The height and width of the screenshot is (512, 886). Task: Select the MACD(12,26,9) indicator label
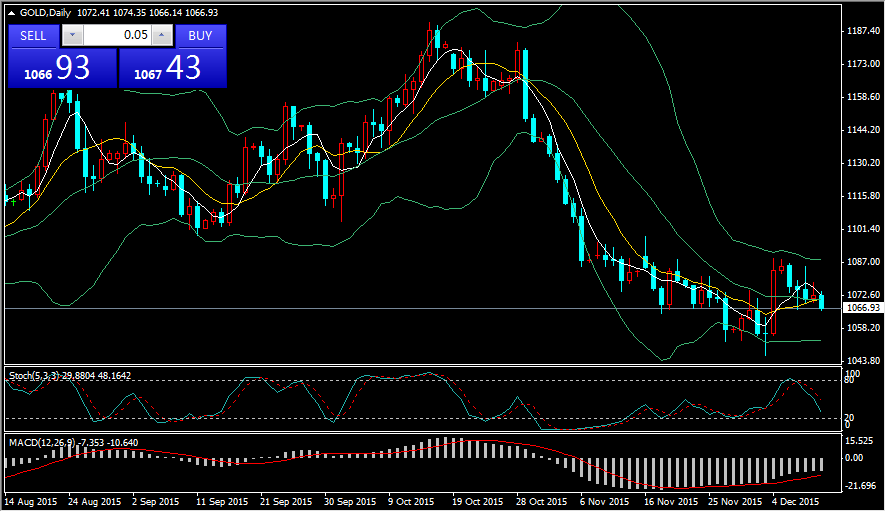coord(42,442)
